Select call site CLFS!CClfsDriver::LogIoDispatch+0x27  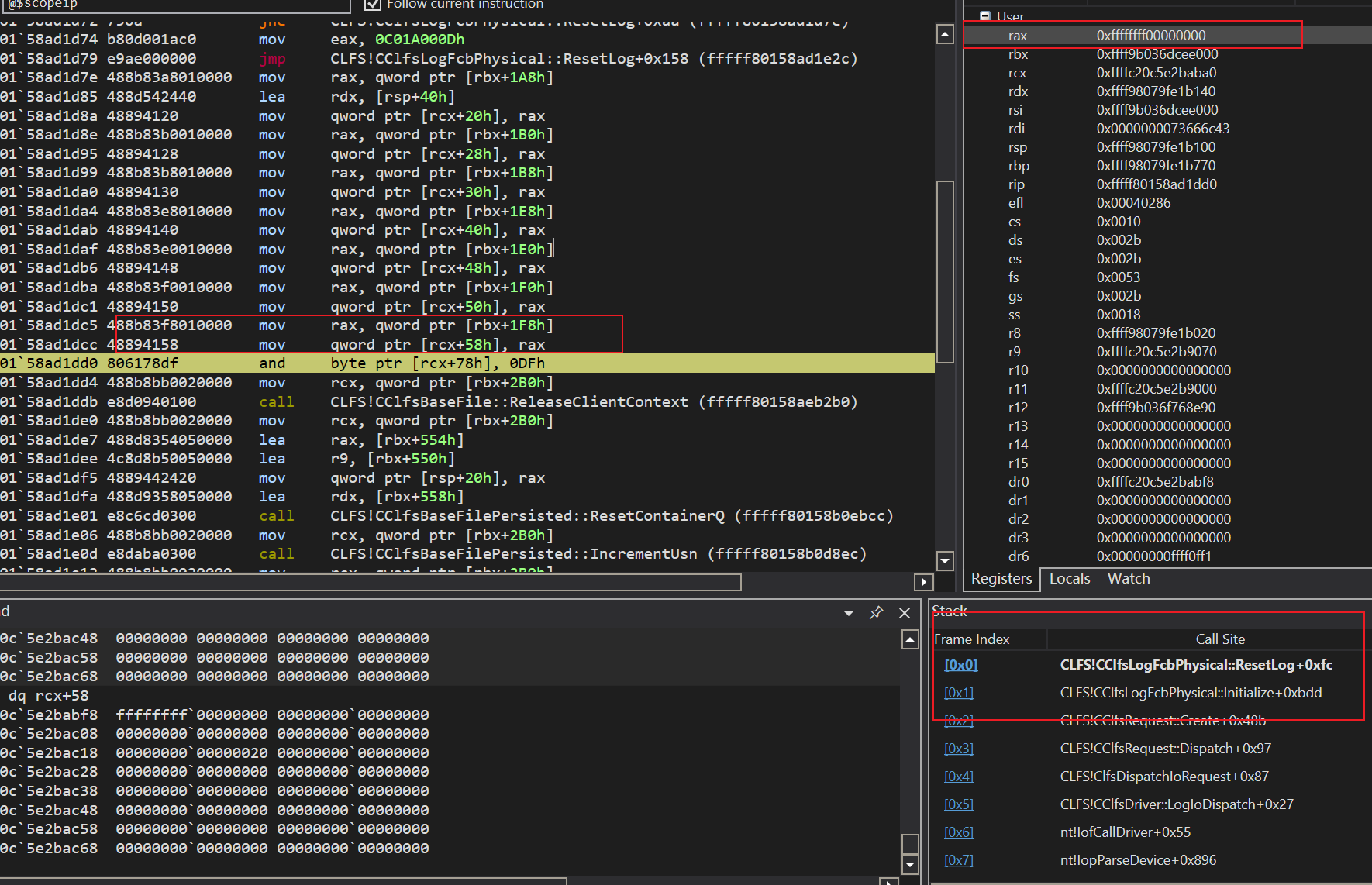[1177, 804]
